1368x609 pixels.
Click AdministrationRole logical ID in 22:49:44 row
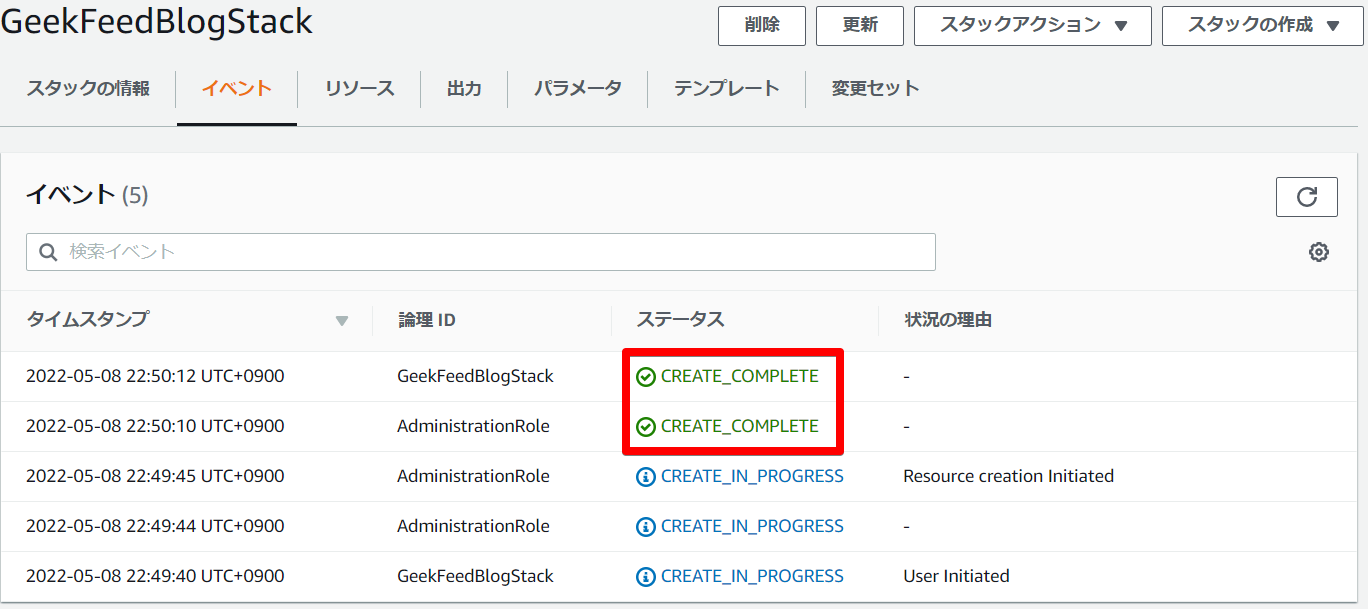(473, 527)
